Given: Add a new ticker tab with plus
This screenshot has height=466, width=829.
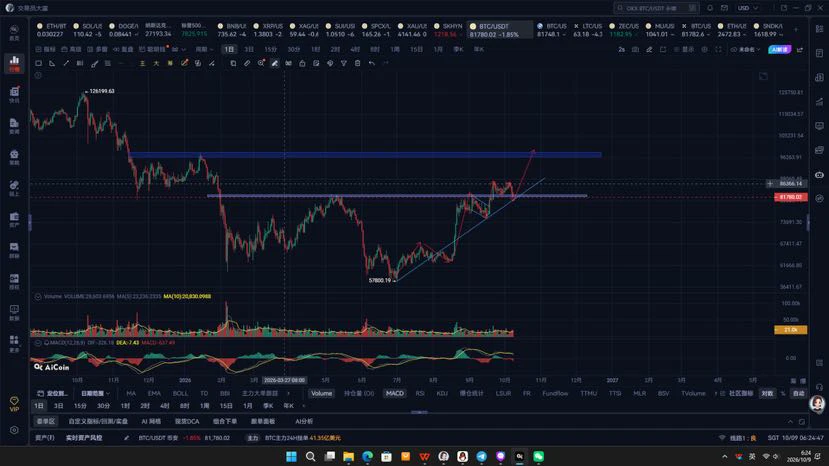Looking at the screenshot, I should tap(796, 30).
